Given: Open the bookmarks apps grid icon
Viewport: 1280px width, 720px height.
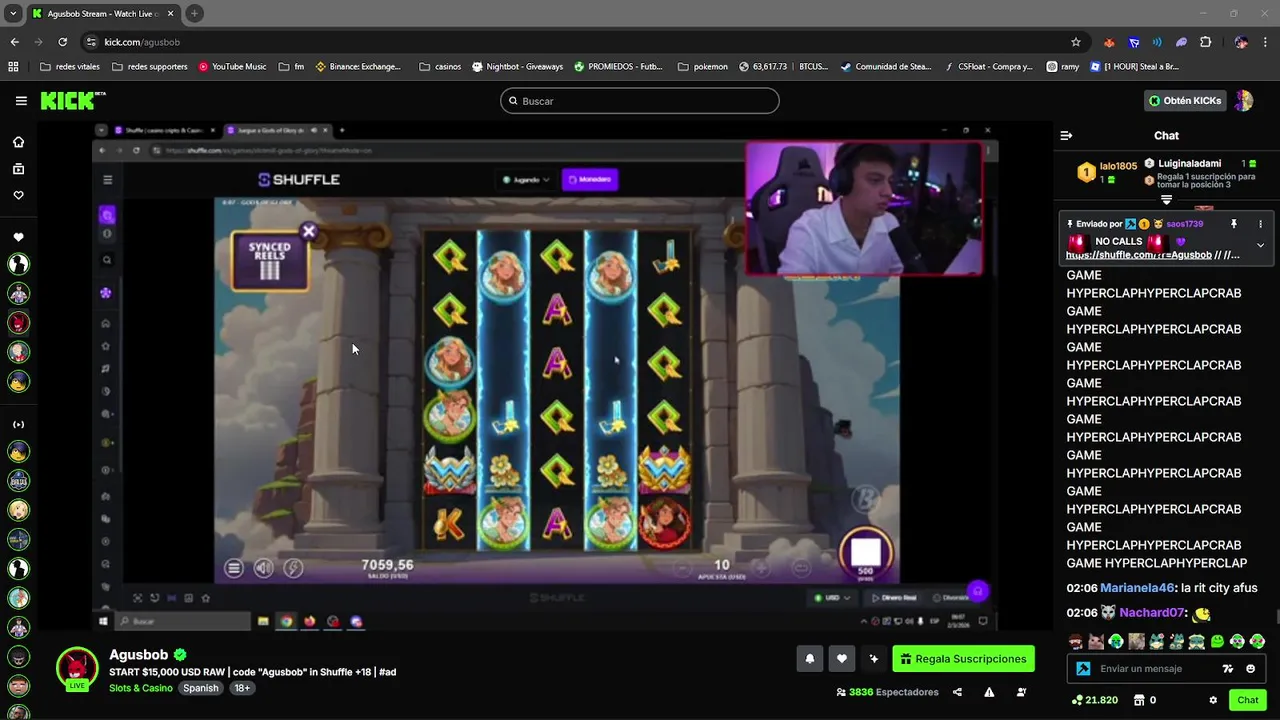Looking at the screenshot, I should [13, 67].
